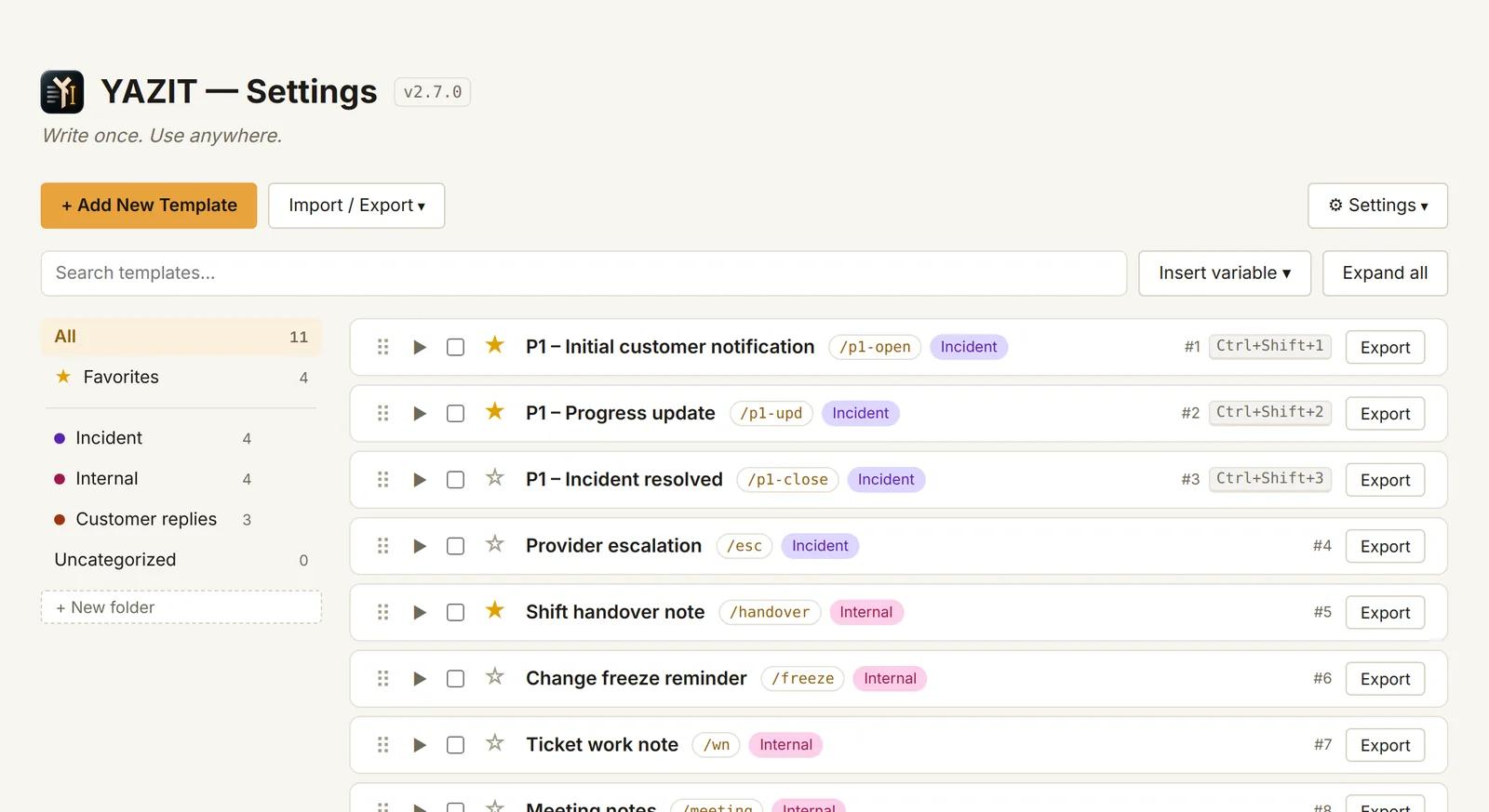Viewport: 1489px width, 812px height.
Task: Click the /handover shortcode tag
Action: pos(770,612)
